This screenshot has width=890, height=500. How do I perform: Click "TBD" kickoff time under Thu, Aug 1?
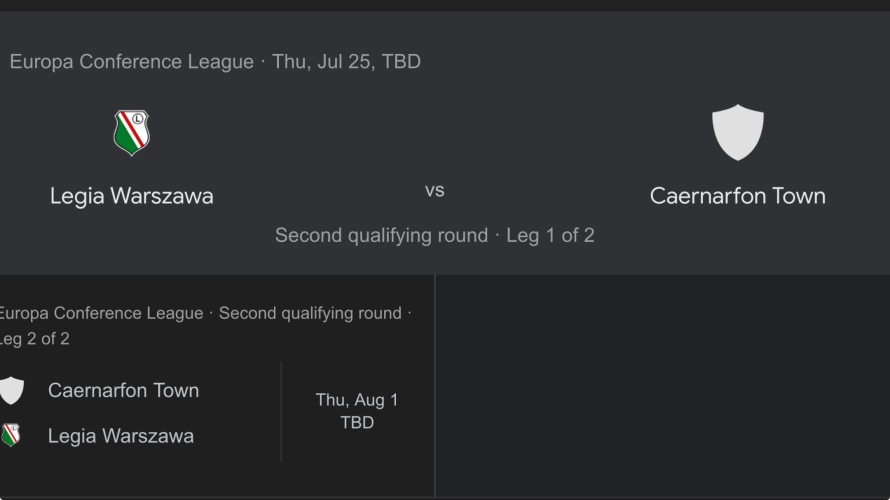click(x=357, y=423)
